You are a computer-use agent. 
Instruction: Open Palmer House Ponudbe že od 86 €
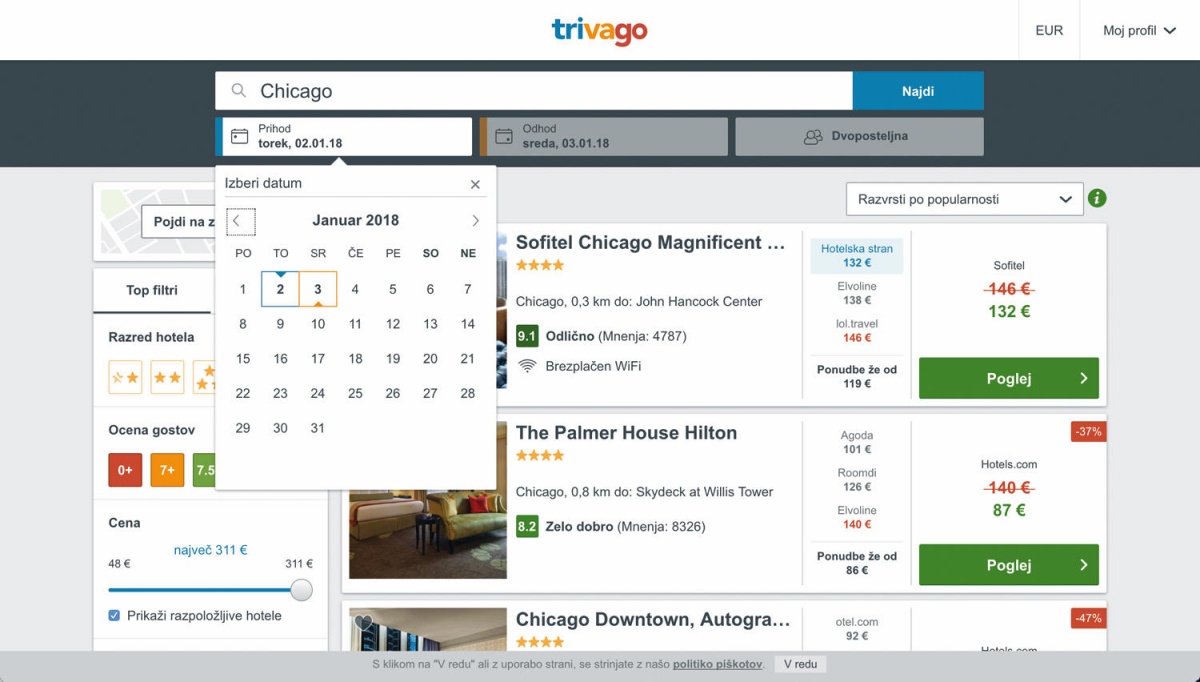click(x=857, y=563)
